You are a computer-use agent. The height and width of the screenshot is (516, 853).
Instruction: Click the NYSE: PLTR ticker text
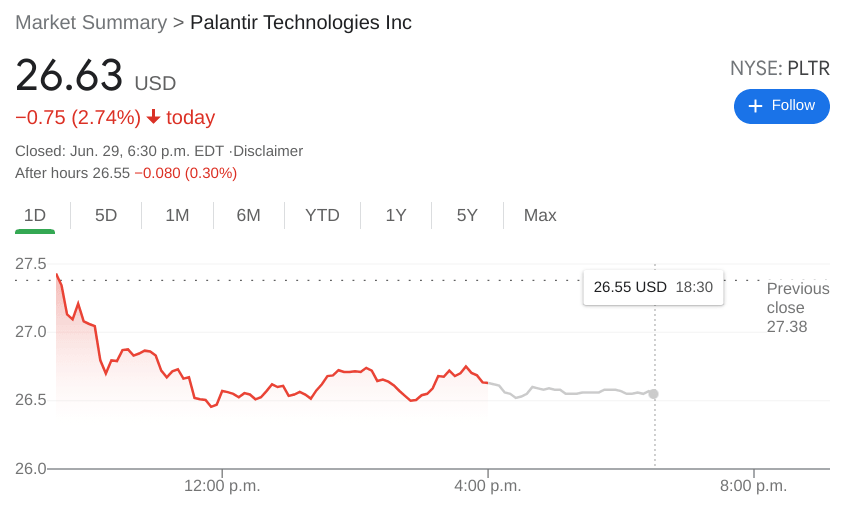pyautogui.click(x=779, y=69)
